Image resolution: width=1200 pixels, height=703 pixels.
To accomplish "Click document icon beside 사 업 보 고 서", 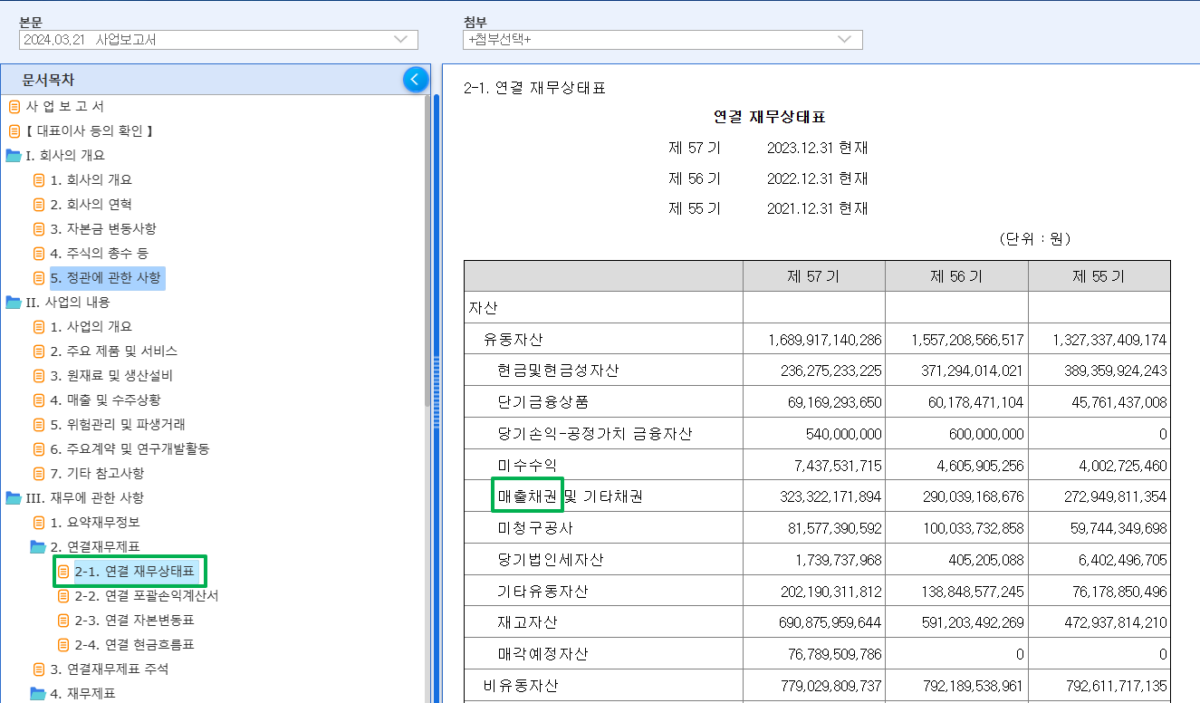I will [14, 106].
